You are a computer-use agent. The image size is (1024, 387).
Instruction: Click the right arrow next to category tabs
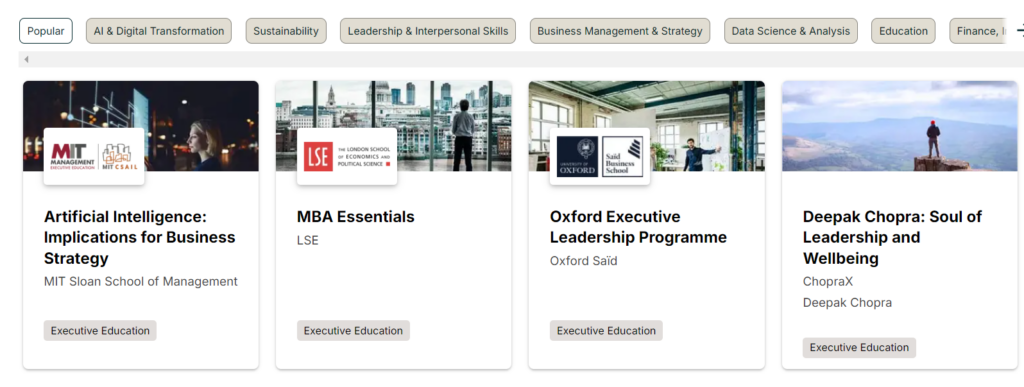1018,31
